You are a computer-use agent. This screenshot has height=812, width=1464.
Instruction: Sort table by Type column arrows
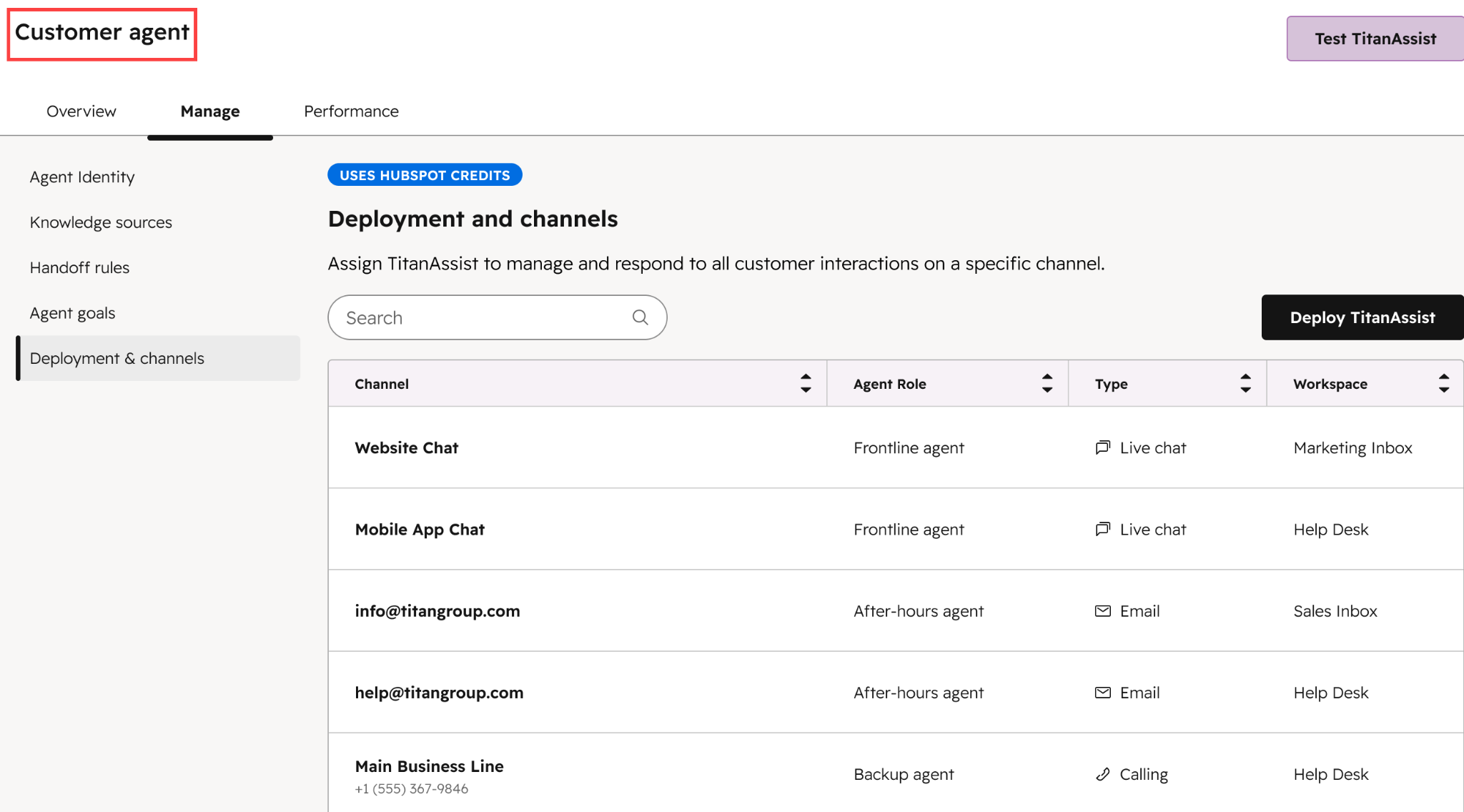click(x=1245, y=384)
